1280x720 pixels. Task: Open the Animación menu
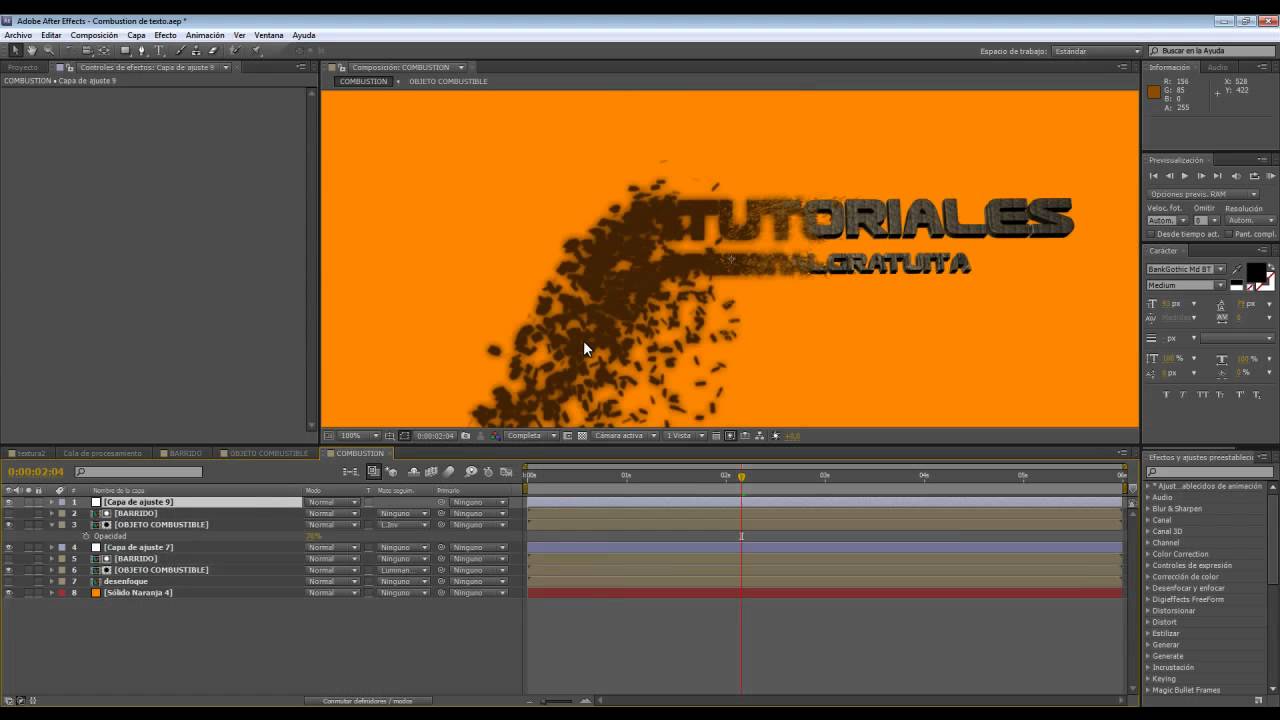click(x=205, y=35)
